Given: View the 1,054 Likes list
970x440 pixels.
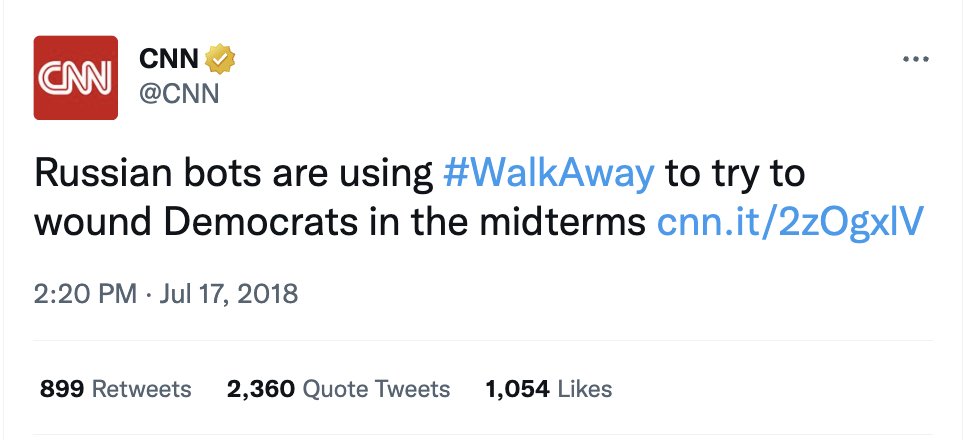Looking at the screenshot, I should [548, 389].
